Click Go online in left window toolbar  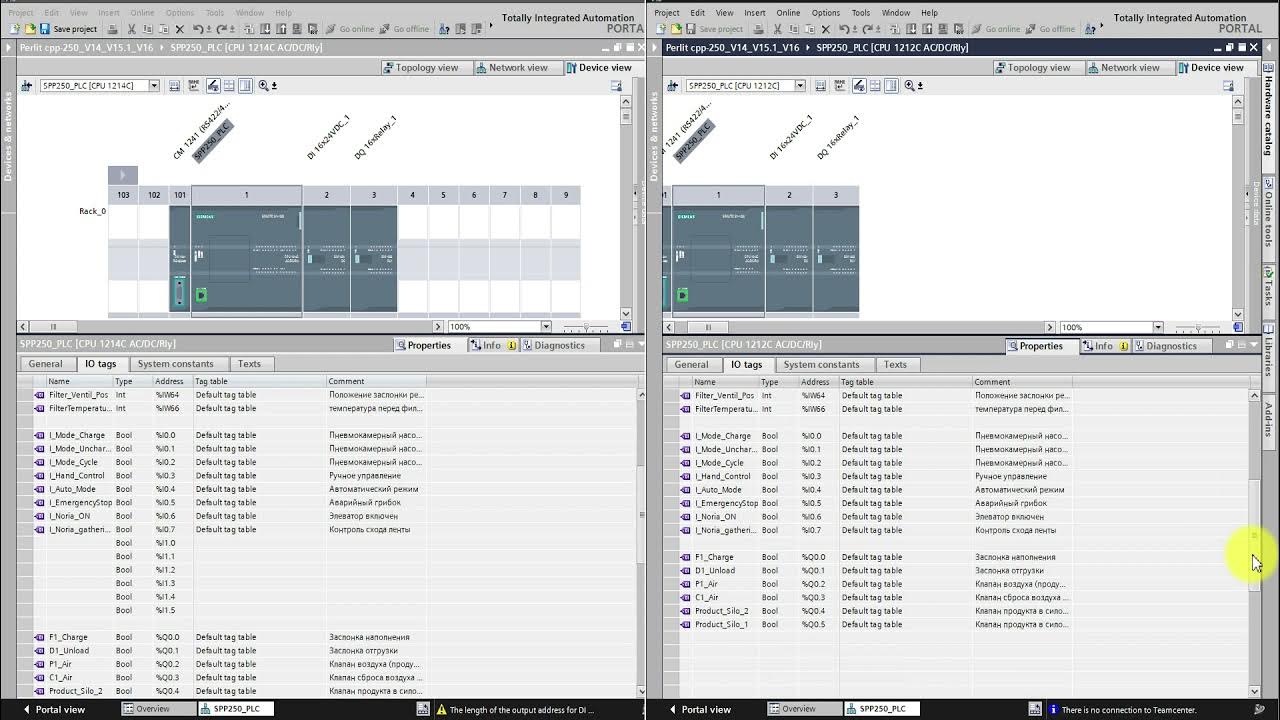click(x=349, y=29)
